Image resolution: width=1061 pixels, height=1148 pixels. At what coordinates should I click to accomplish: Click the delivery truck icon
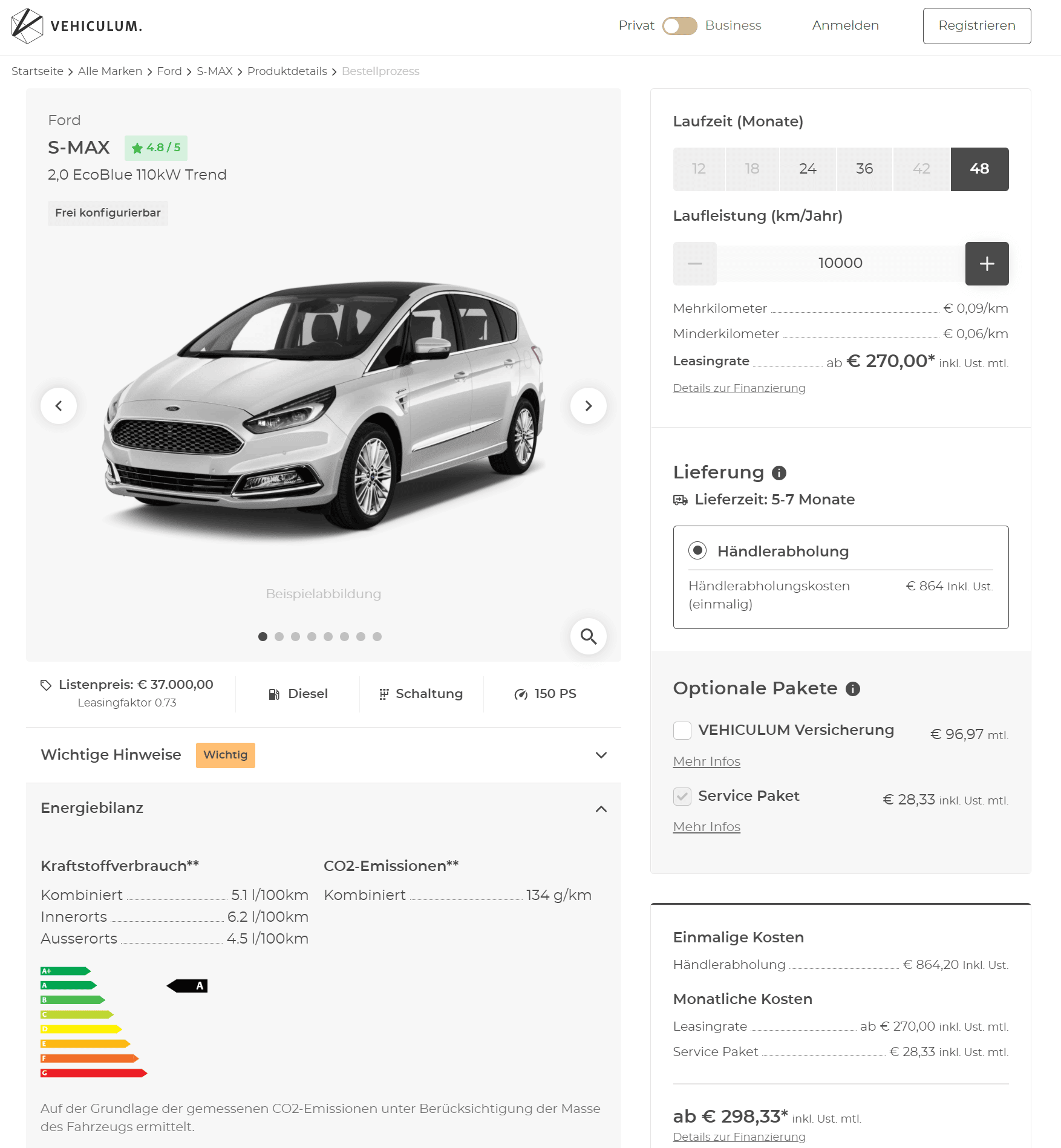tap(681, 500)
